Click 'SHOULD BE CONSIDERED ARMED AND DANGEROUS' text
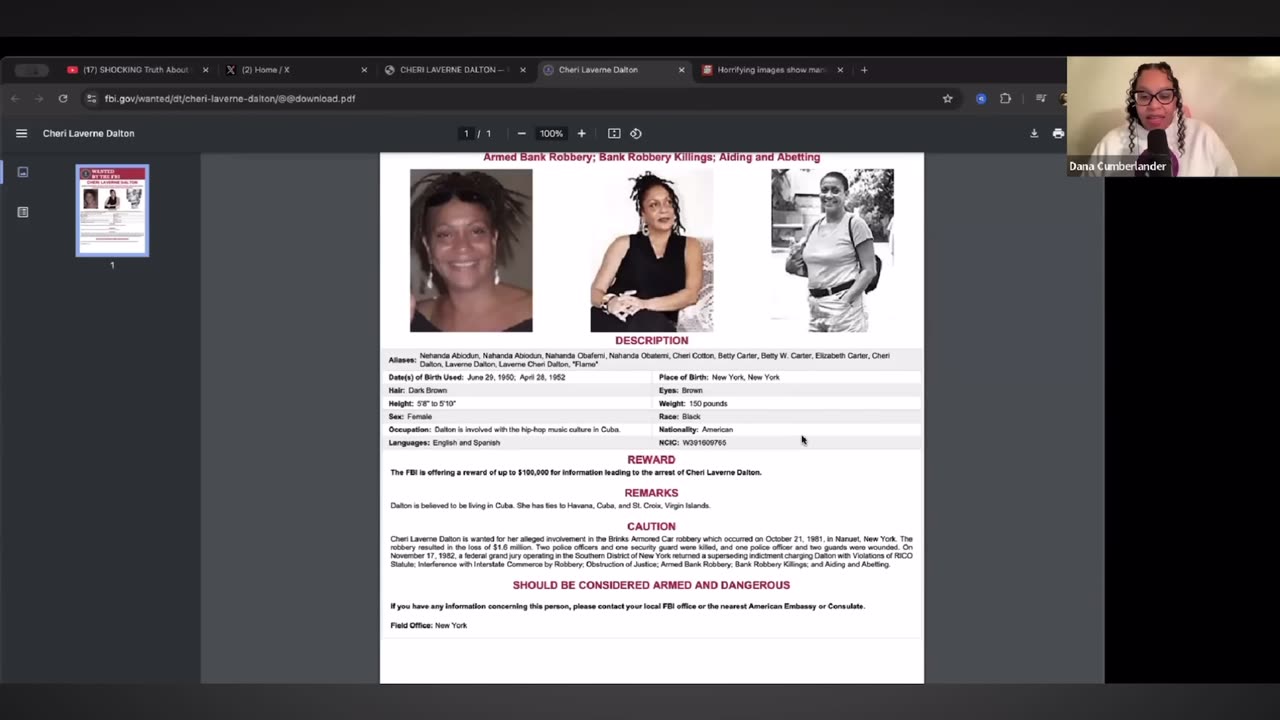 click(651, 585)
